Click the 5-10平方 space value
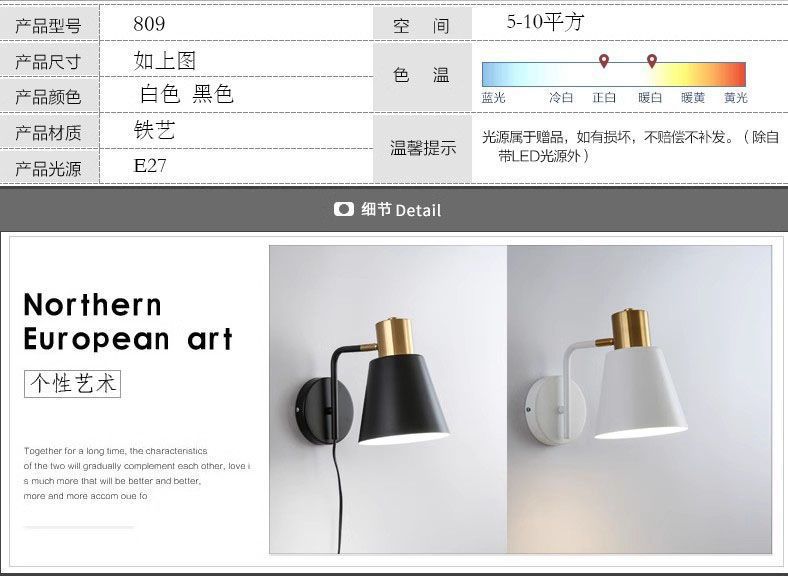The height and width of the screenshot is (576, 788). coord(545,22)
